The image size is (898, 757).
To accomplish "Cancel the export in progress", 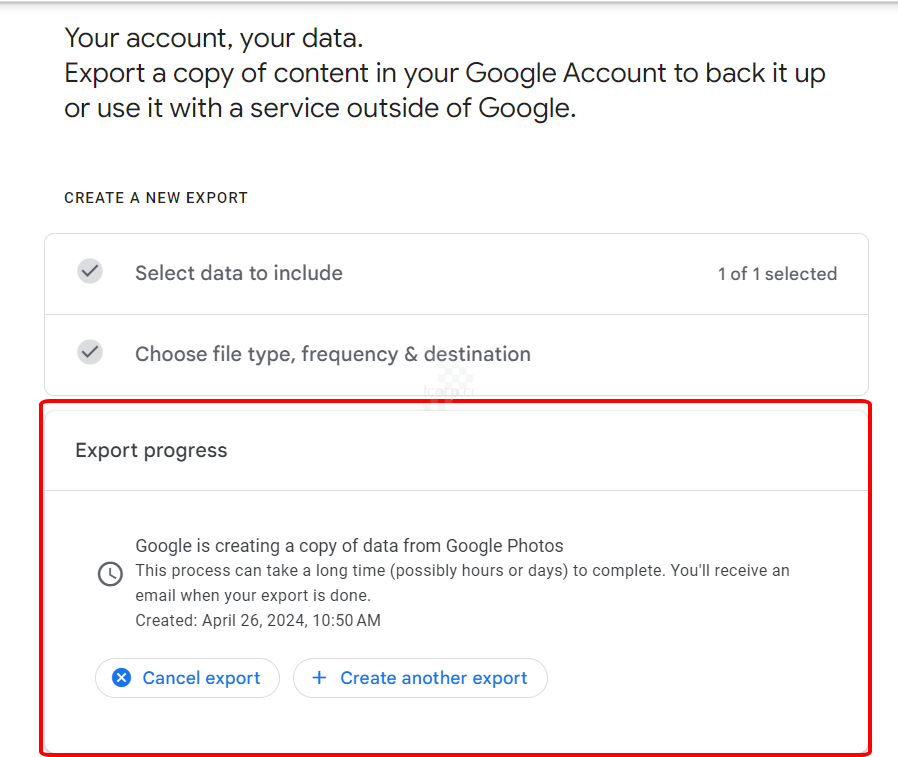I will click(x=187, y=678).
